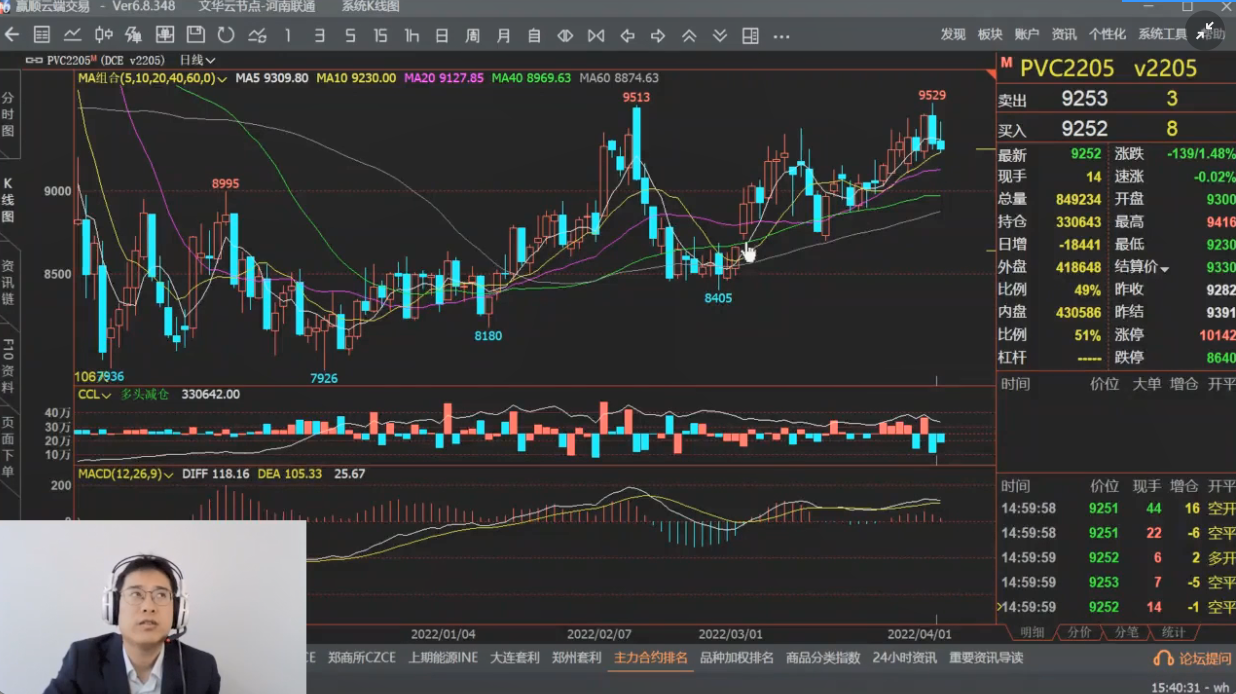Toggle the eye-shaped display icon
Screen dimensions: 1236x694
(565, 35)
